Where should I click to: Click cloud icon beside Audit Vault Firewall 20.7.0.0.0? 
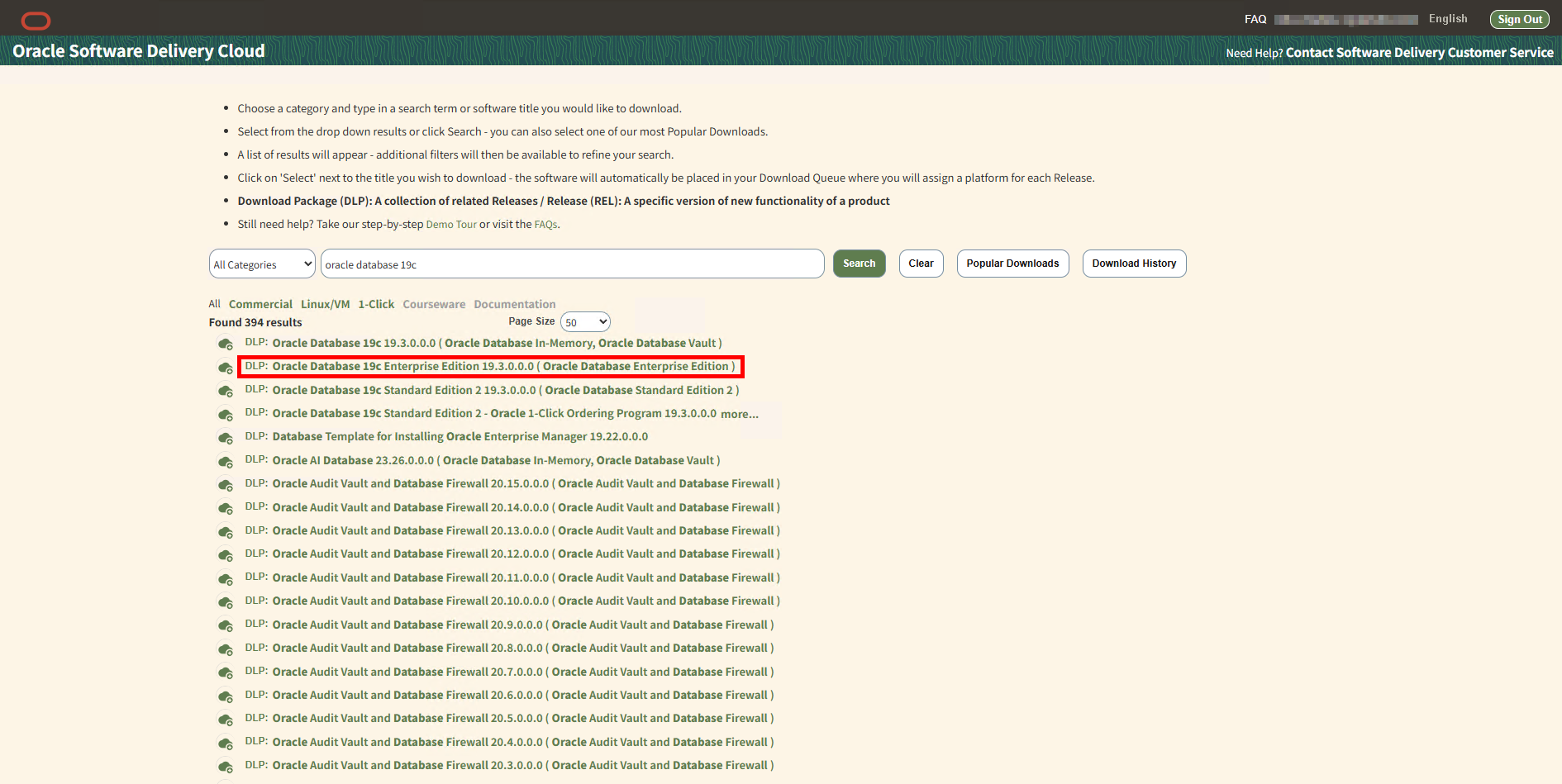click(x=225, y=672)
